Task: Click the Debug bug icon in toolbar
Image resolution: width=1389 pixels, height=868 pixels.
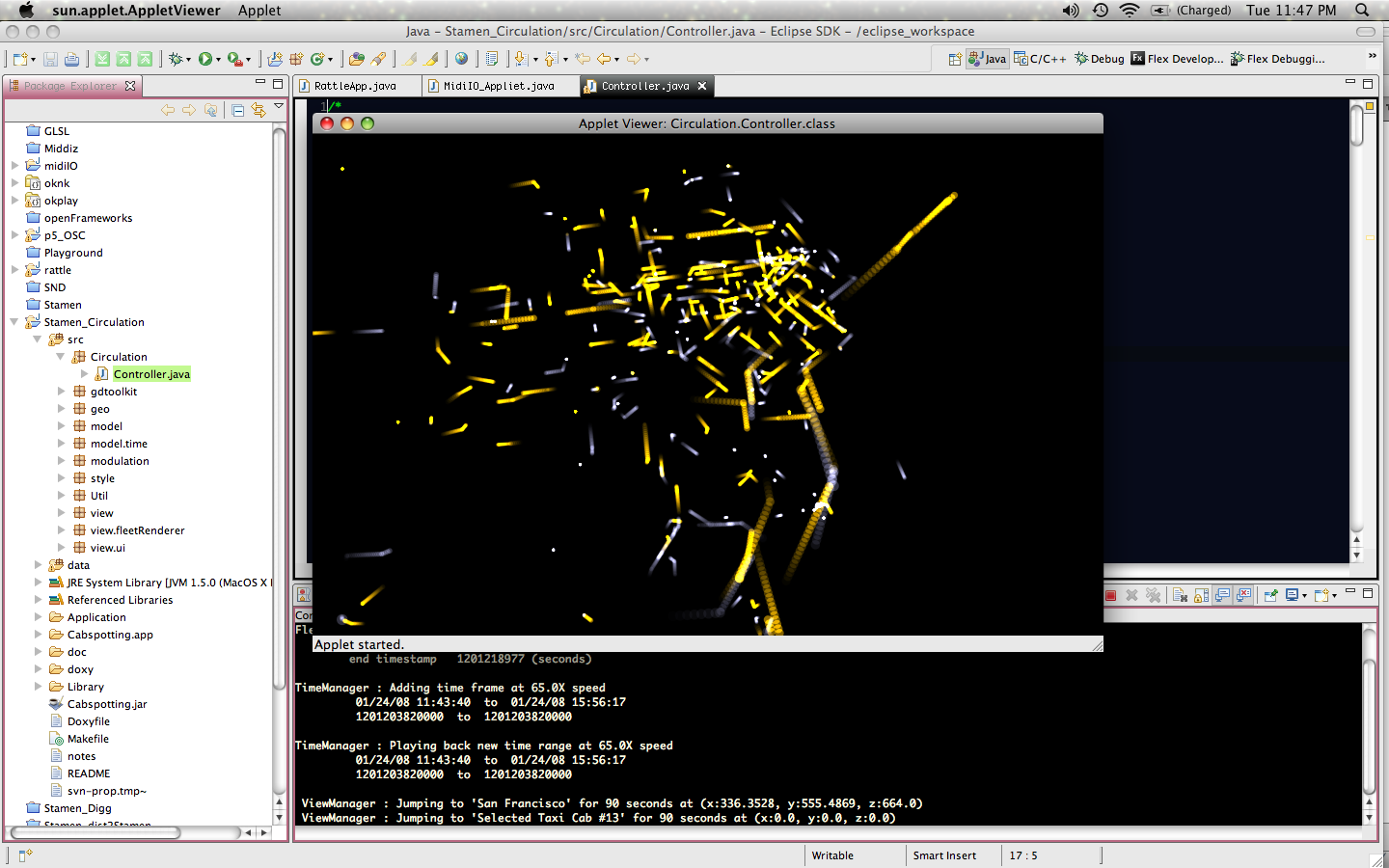Action: click(176, 59)
